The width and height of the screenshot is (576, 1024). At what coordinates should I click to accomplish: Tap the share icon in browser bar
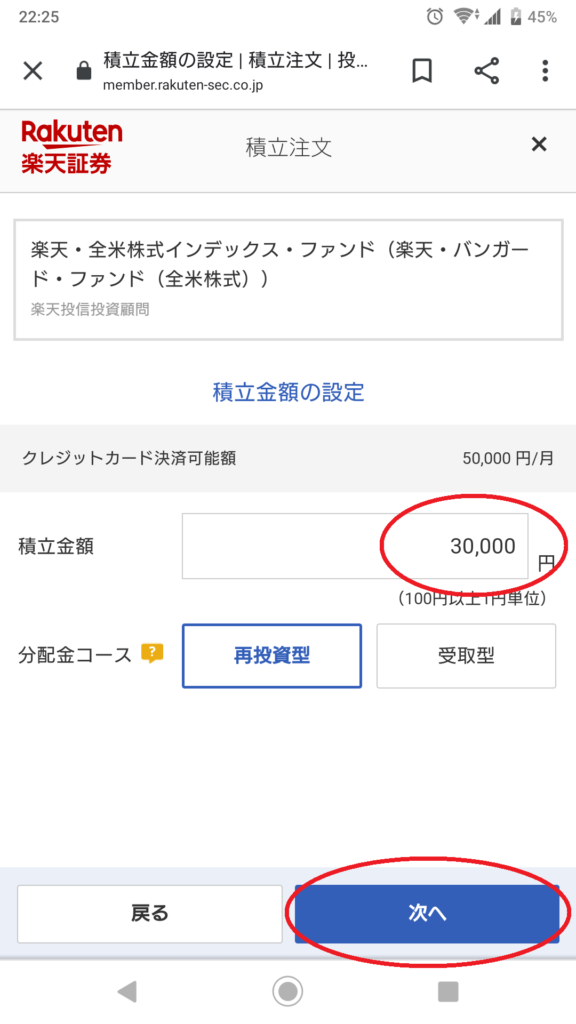[487, 71]
